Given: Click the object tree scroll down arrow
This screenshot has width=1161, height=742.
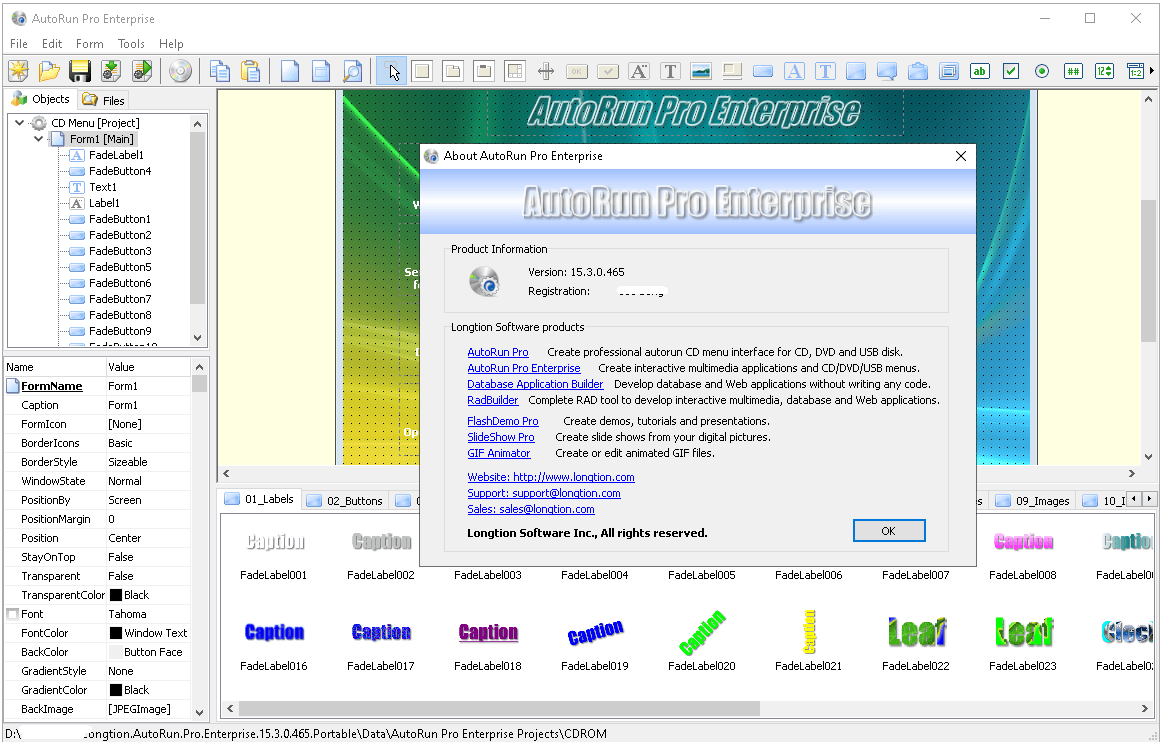Looking at the screenshot, I should tap(198, 338).
